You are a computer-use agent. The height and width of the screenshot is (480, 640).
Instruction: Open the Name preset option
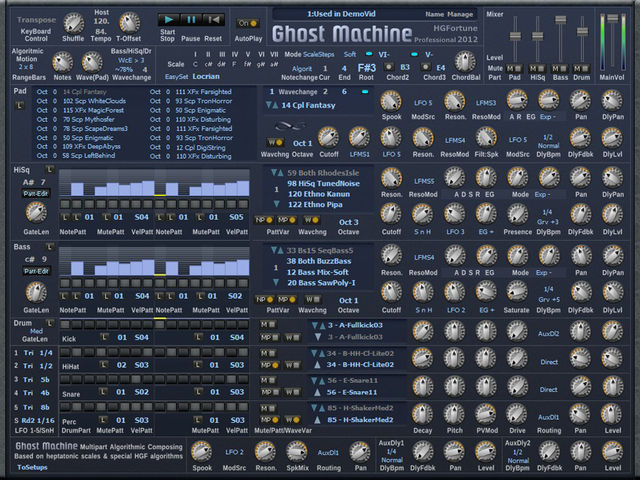[434, 14]
